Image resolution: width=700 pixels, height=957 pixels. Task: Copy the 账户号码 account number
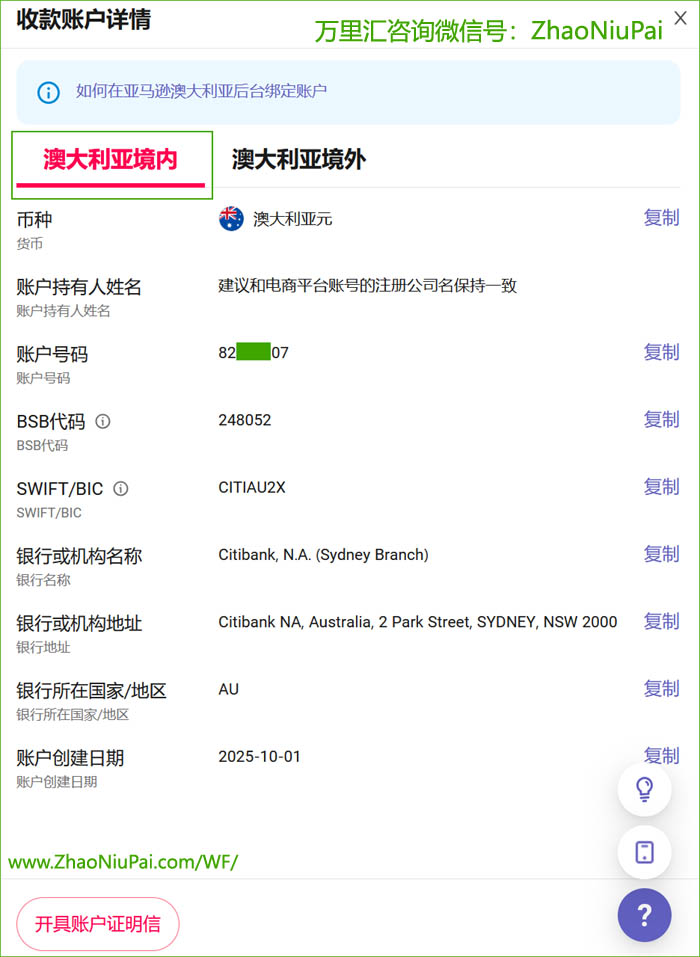pyautogui.click(x=661, y=352)
